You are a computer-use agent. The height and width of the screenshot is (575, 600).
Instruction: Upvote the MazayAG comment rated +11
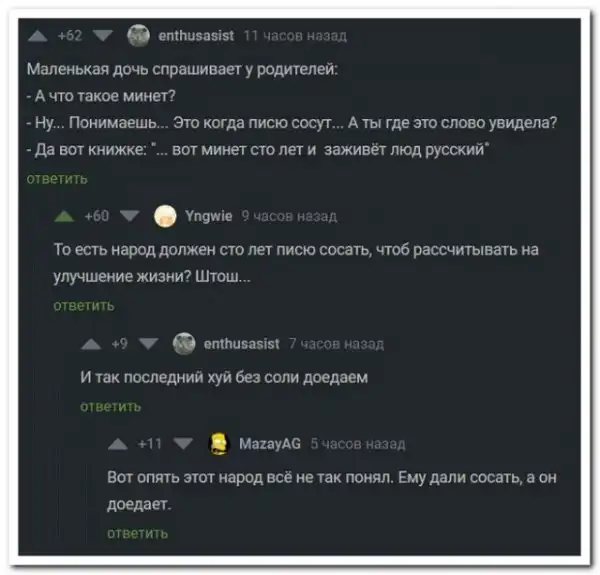[x=118, y=444]
